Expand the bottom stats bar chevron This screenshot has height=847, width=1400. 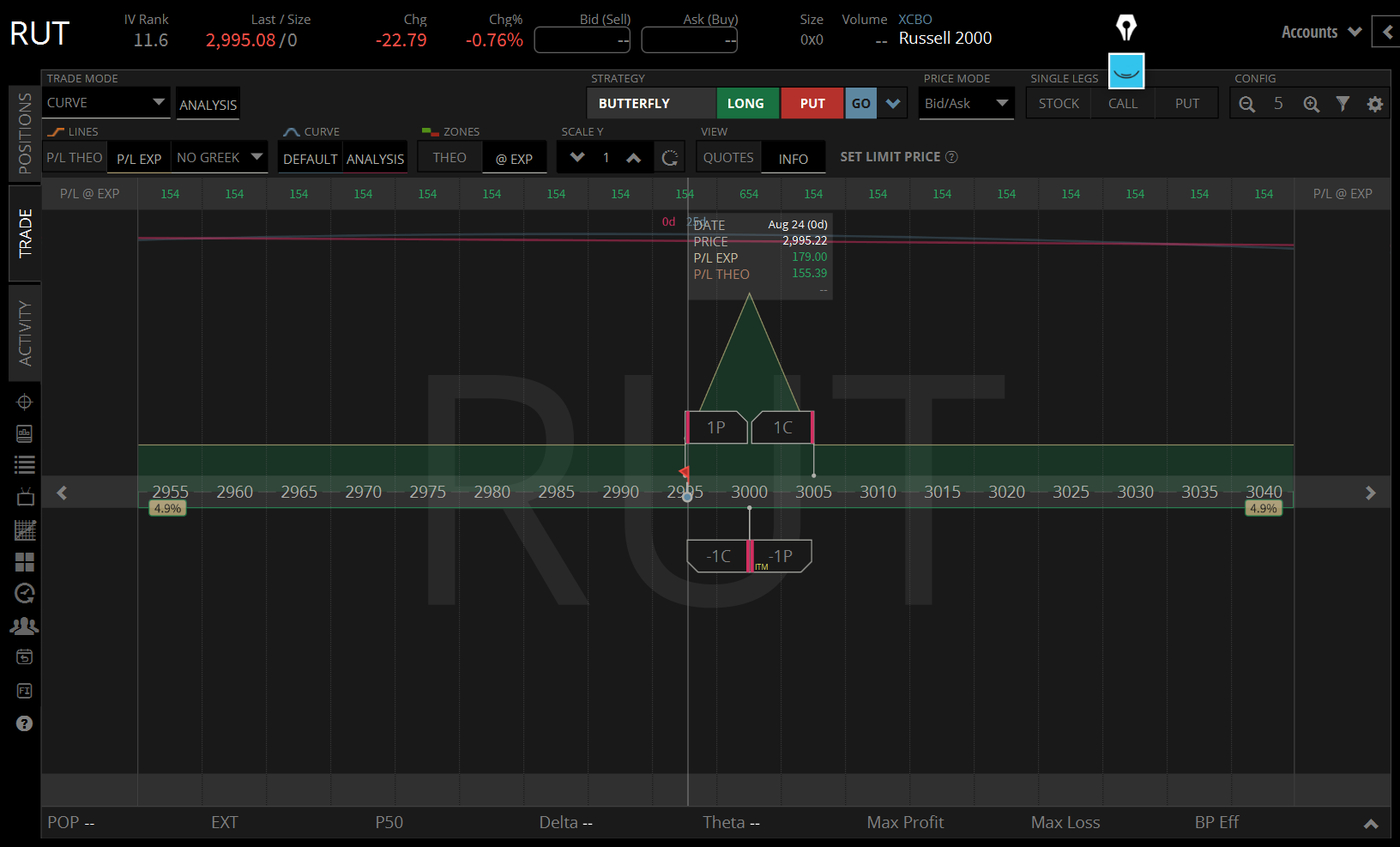pyautogui.click(x=1371, y=824)
